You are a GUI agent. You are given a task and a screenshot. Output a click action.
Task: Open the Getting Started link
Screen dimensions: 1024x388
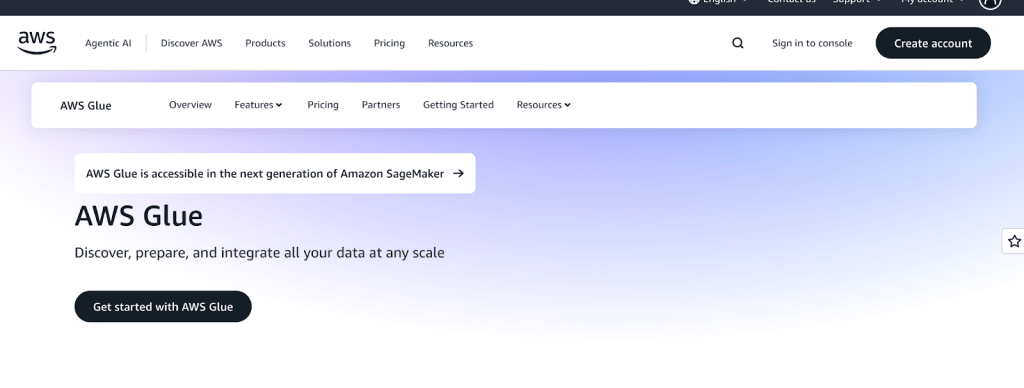click(x=458, y=105)
